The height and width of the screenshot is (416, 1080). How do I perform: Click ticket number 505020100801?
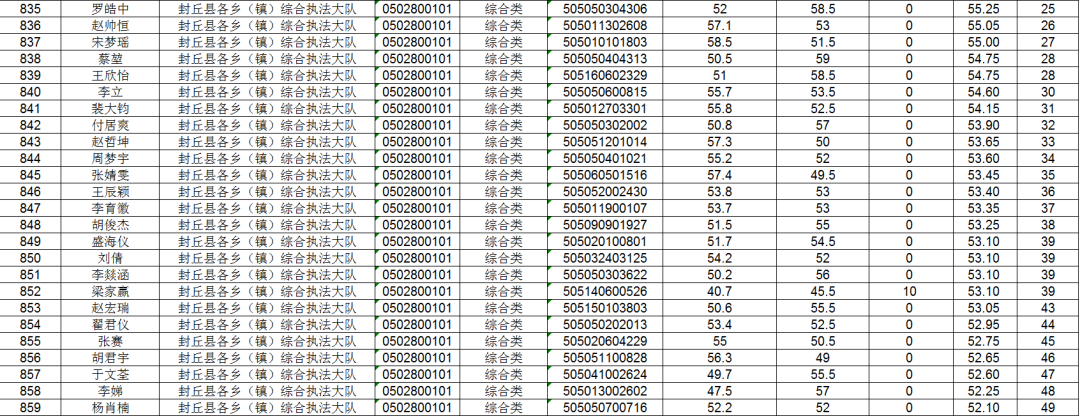point(605,241)
